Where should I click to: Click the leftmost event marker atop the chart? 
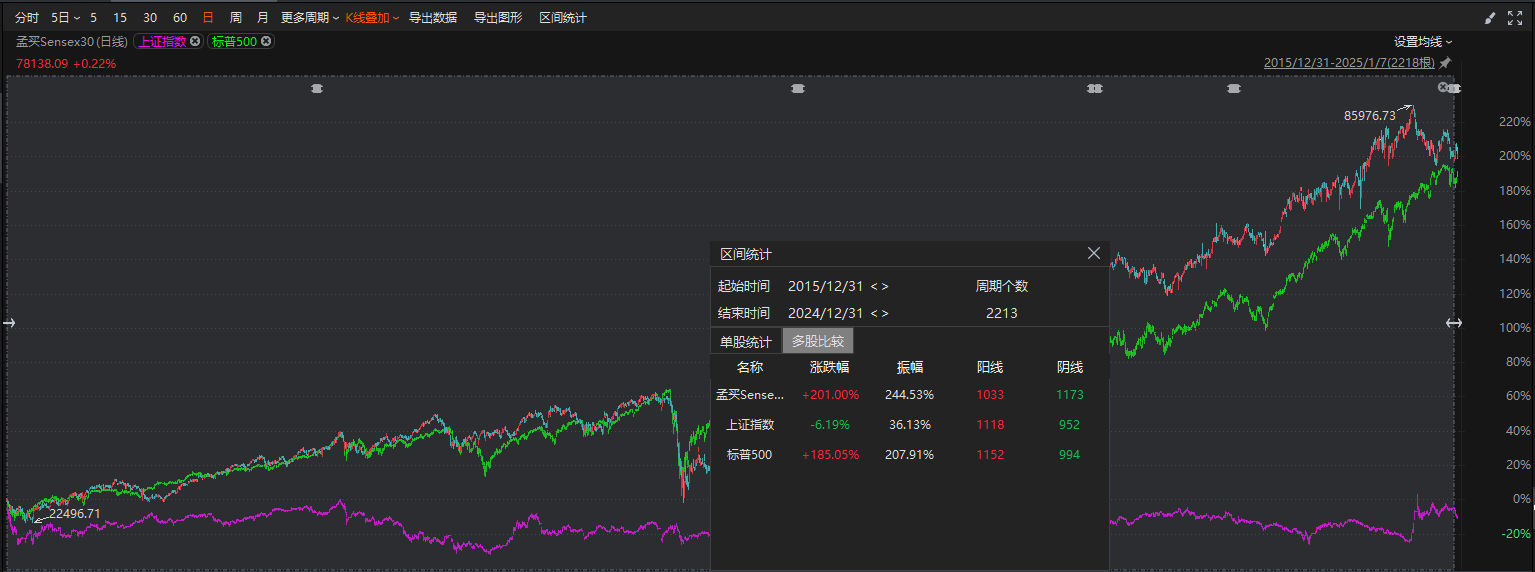[317, 89]
